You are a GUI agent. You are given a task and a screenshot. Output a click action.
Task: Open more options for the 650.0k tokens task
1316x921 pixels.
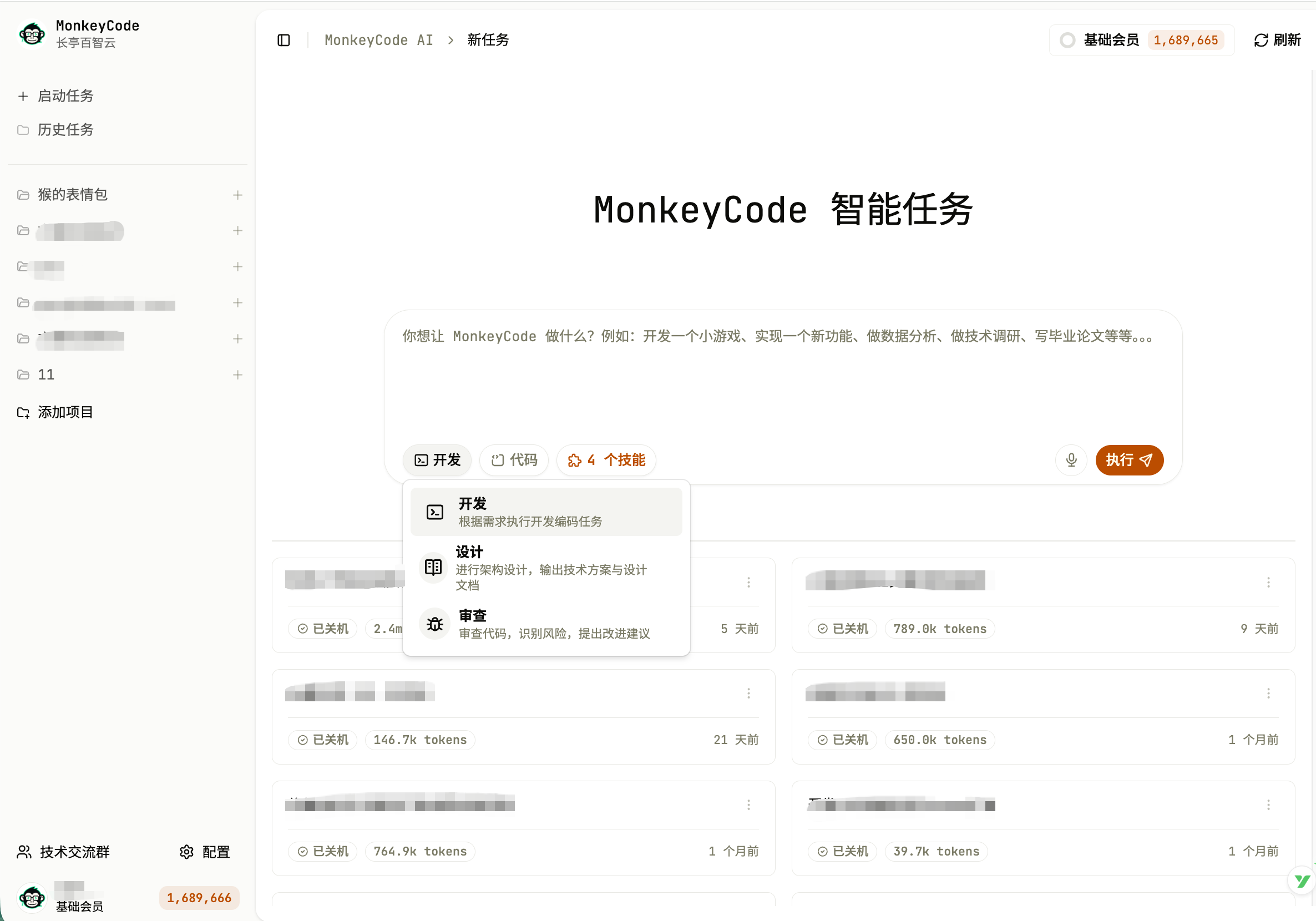tap(1268, 694)
